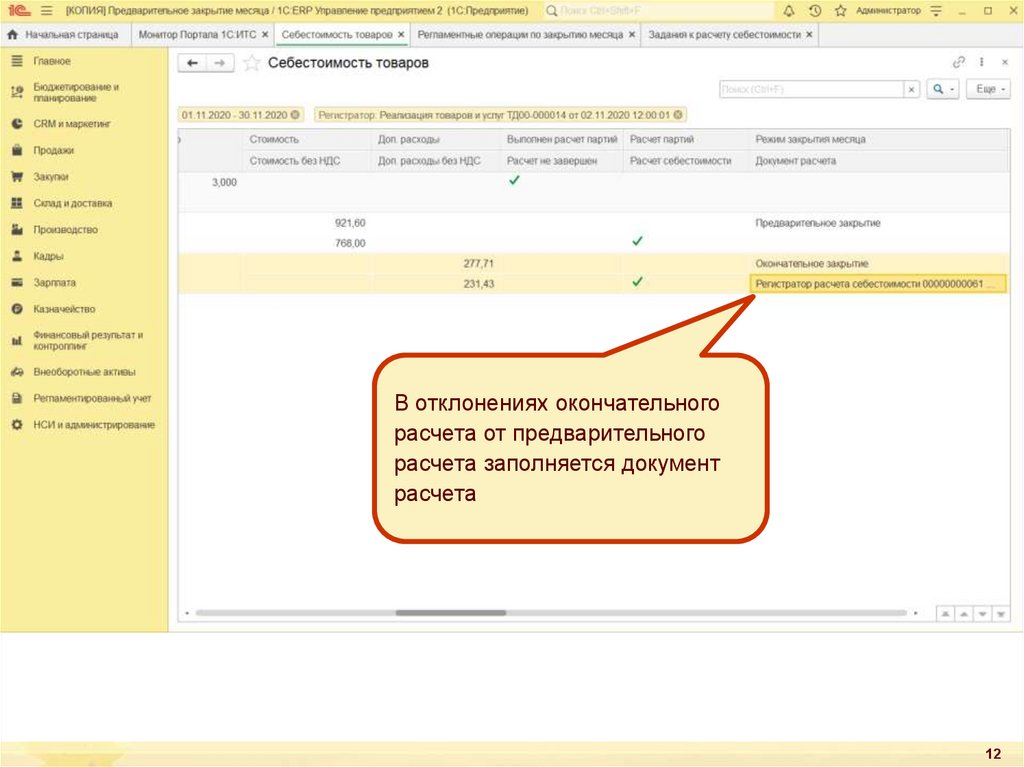Open Производство section in sidebar
Screen dimensions: 1024x767
(65, 229)
